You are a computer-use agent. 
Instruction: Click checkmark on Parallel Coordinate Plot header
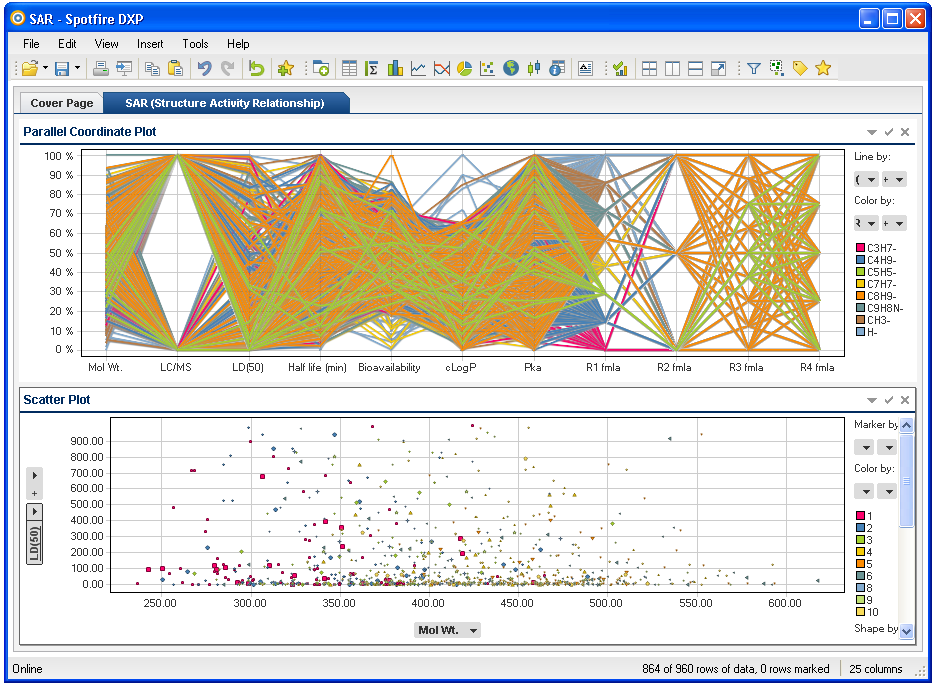tap(889, 132)
